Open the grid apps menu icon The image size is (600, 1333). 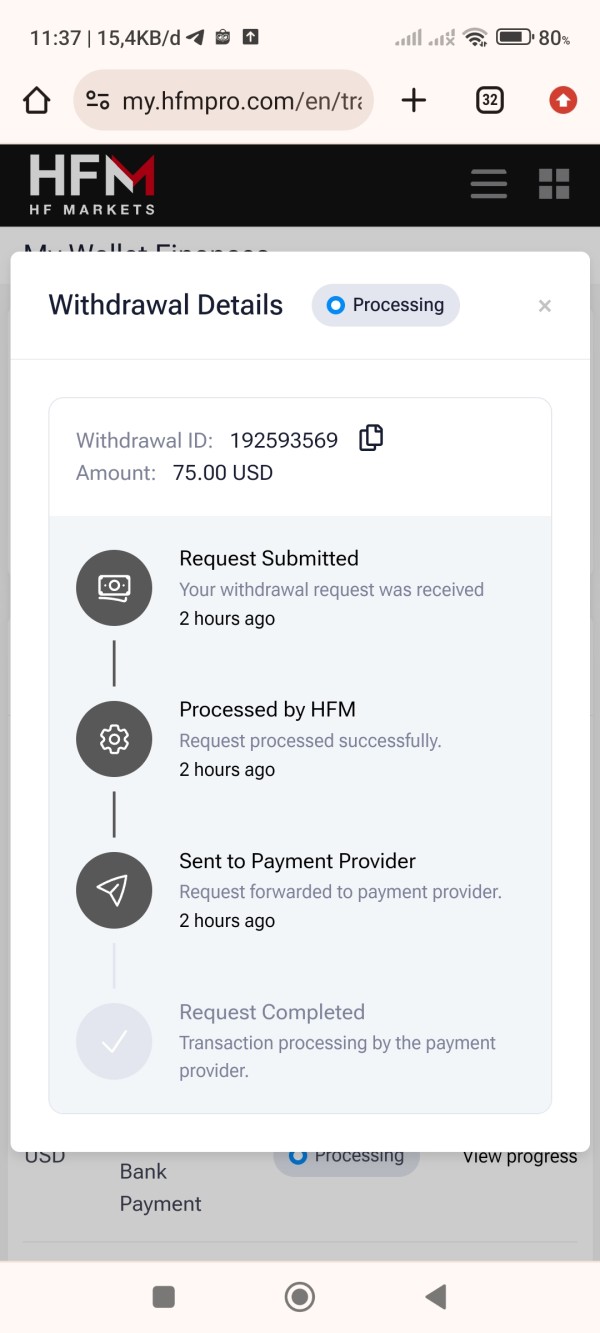[554, 184]
